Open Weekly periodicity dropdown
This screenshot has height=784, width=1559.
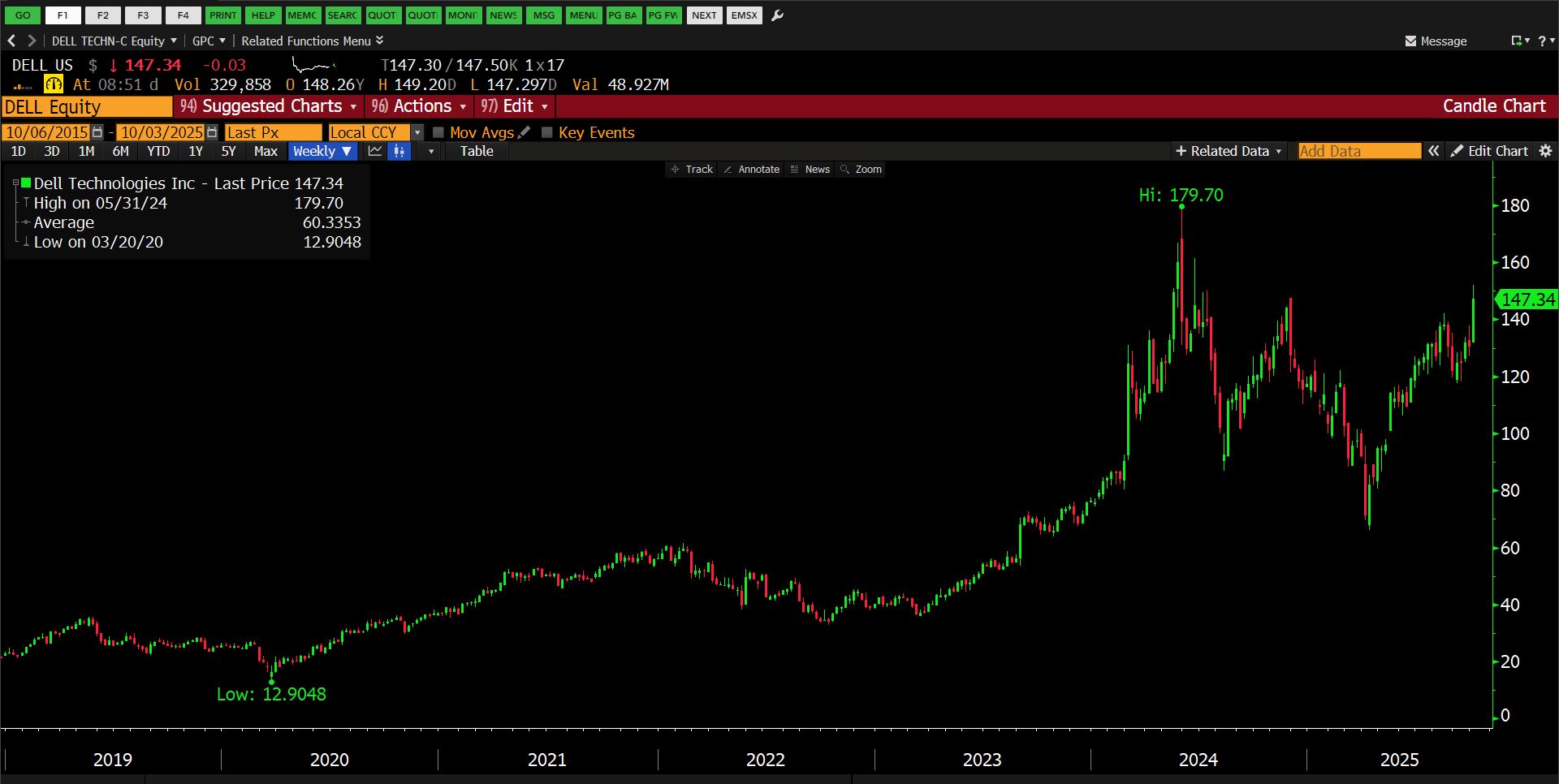(x=322, y=151)
